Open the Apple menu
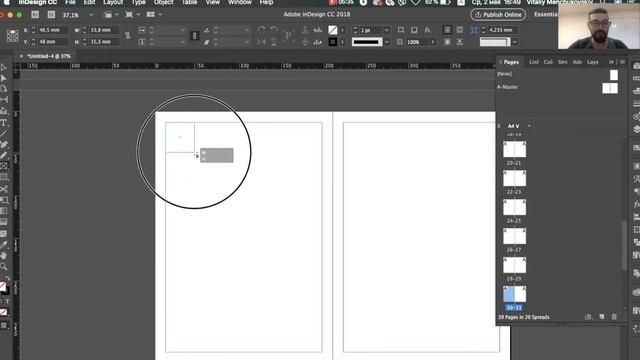This screenshot has width=640, height=360. point(7,2)
